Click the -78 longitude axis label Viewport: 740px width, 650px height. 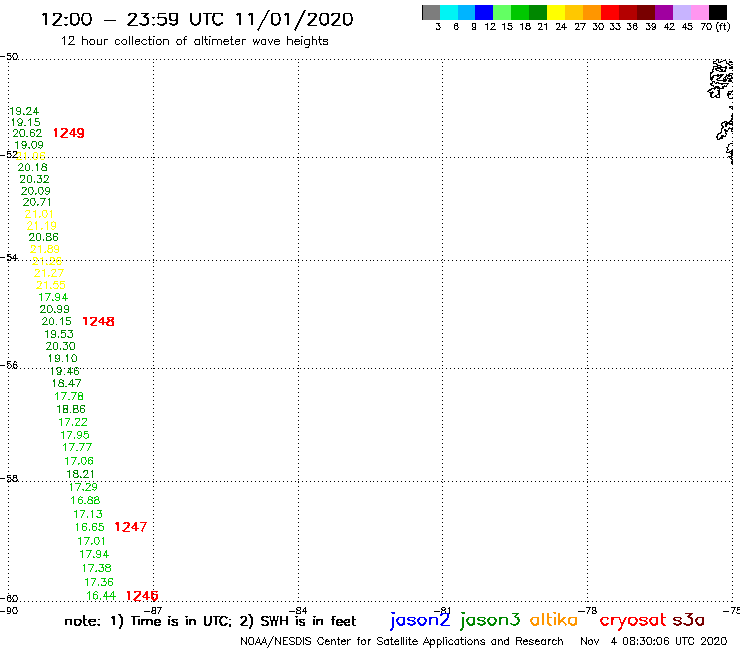[x=589, y=610]
